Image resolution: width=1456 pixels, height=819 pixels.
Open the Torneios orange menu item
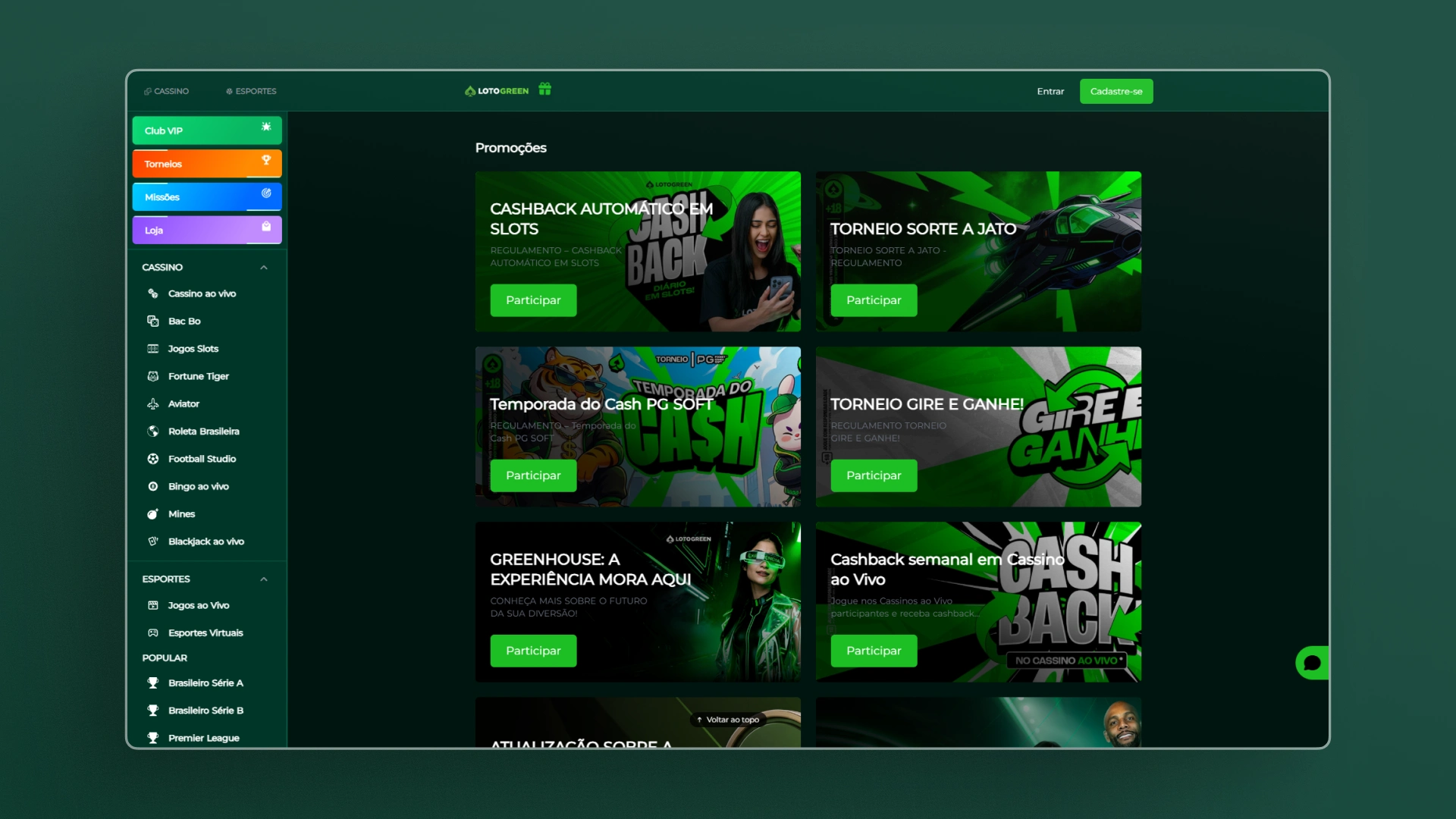point(206,164)
